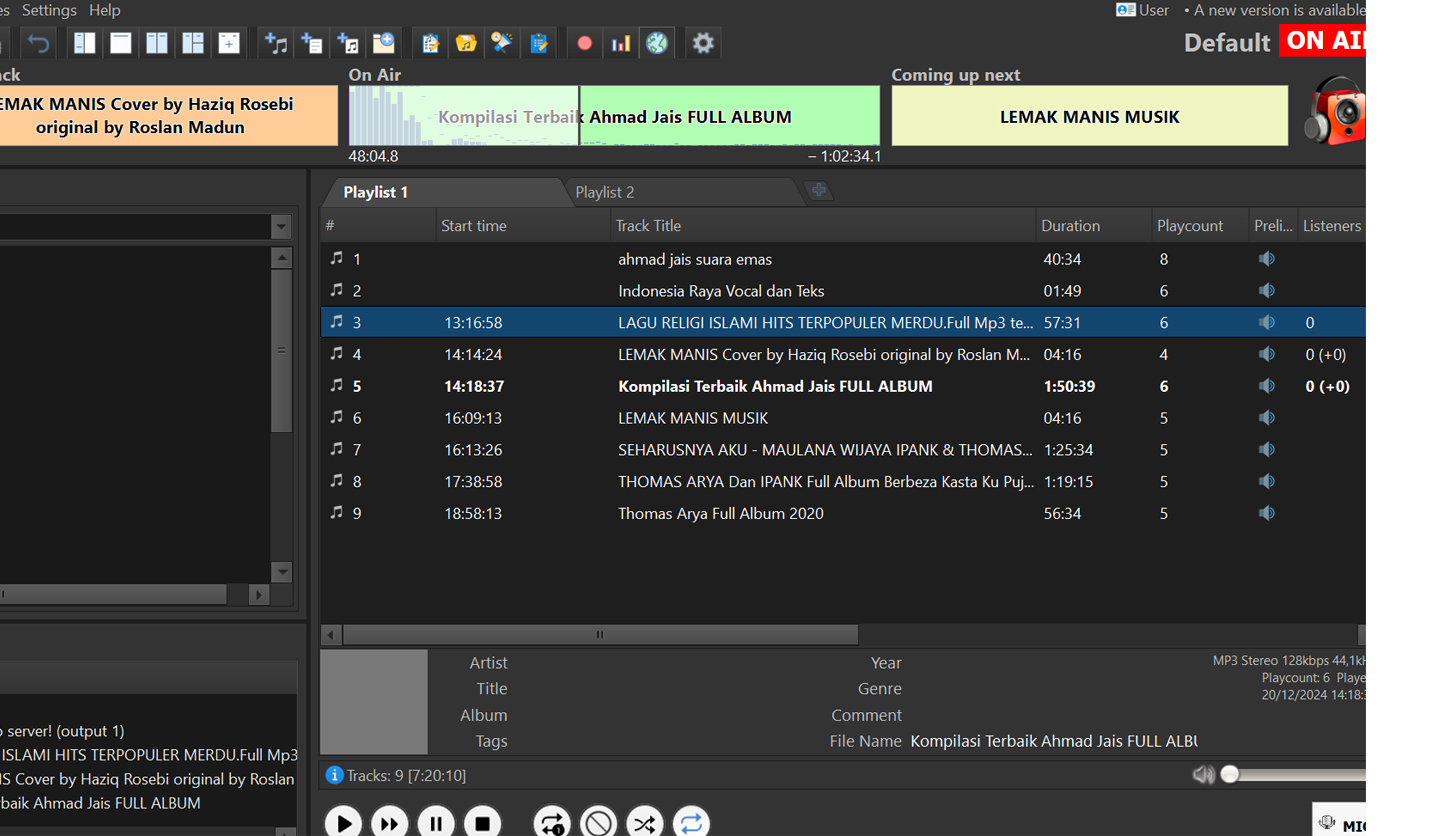This screenshot has width=1440, height=836.
Task: Open the Settings gear icon
Action: [x=702, y=42]
